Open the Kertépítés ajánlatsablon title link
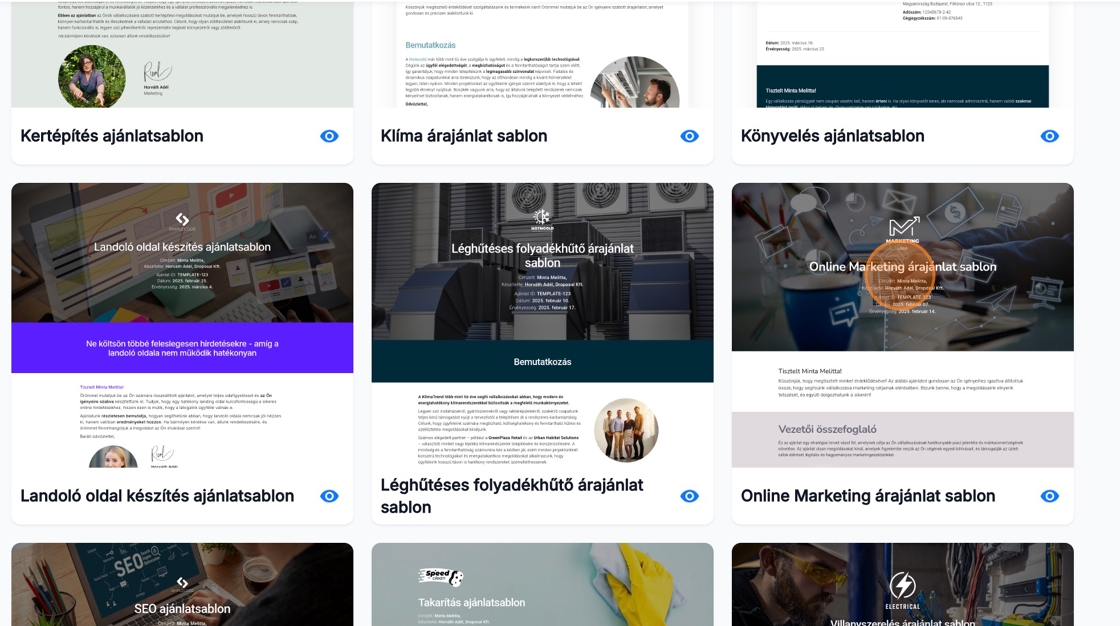Screen dimensions: 1120x626 point(112,136)
